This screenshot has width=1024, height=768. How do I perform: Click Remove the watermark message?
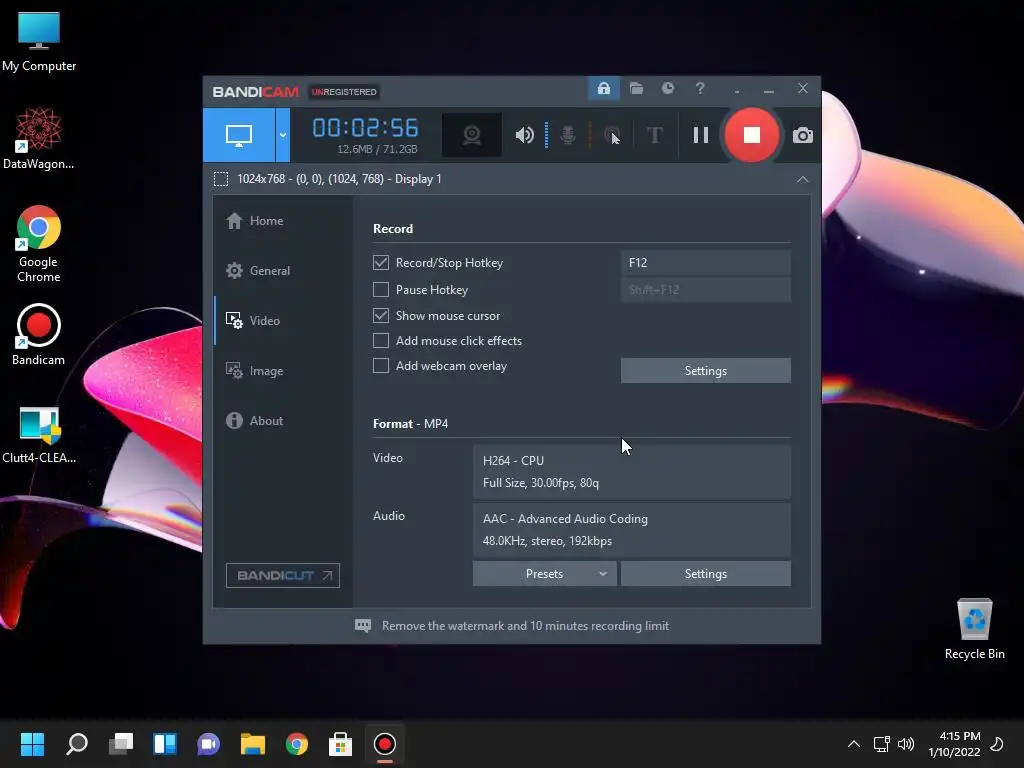[x=525, y=626]
